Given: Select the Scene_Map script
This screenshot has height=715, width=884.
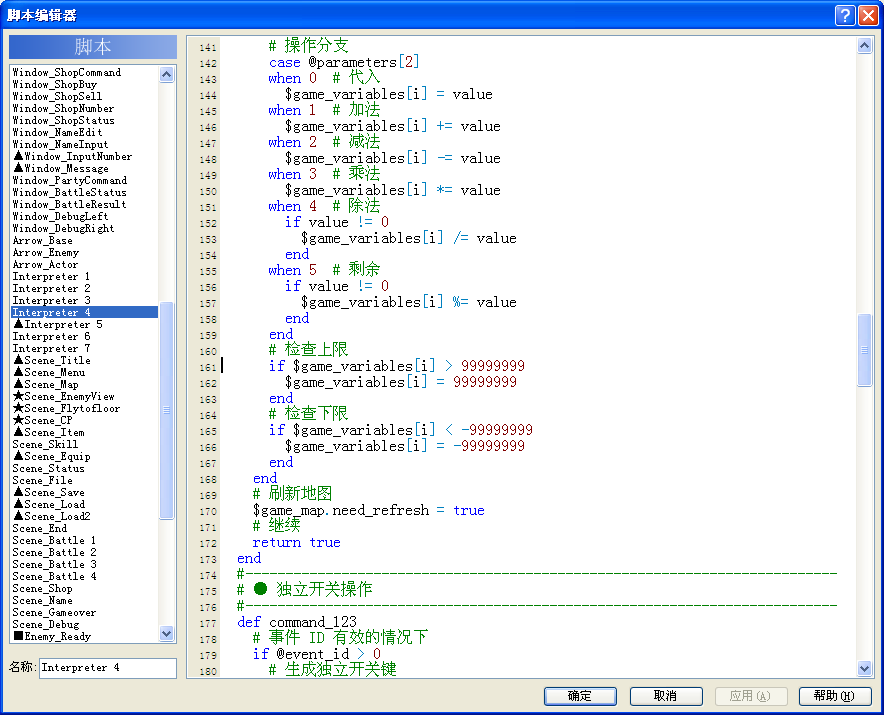Looking at the screenshot, I should coord(85,385).
